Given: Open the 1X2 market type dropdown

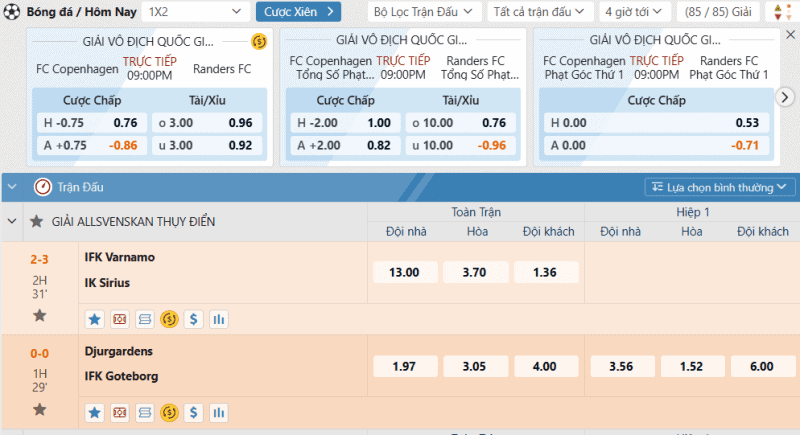Looking at the screenshot, I should (195, 12).
